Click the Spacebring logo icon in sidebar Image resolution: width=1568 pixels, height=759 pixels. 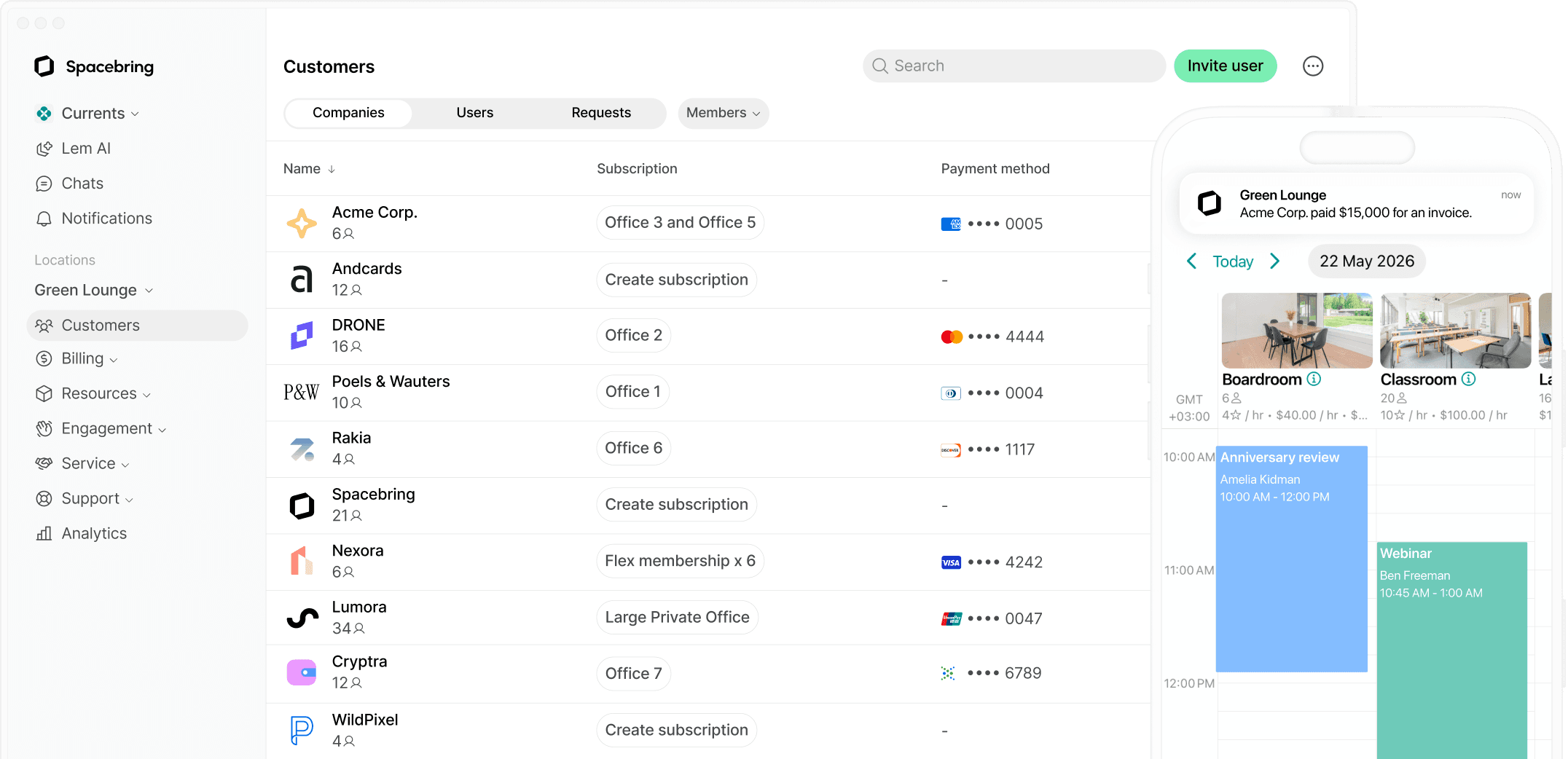(x=44, y=66)
